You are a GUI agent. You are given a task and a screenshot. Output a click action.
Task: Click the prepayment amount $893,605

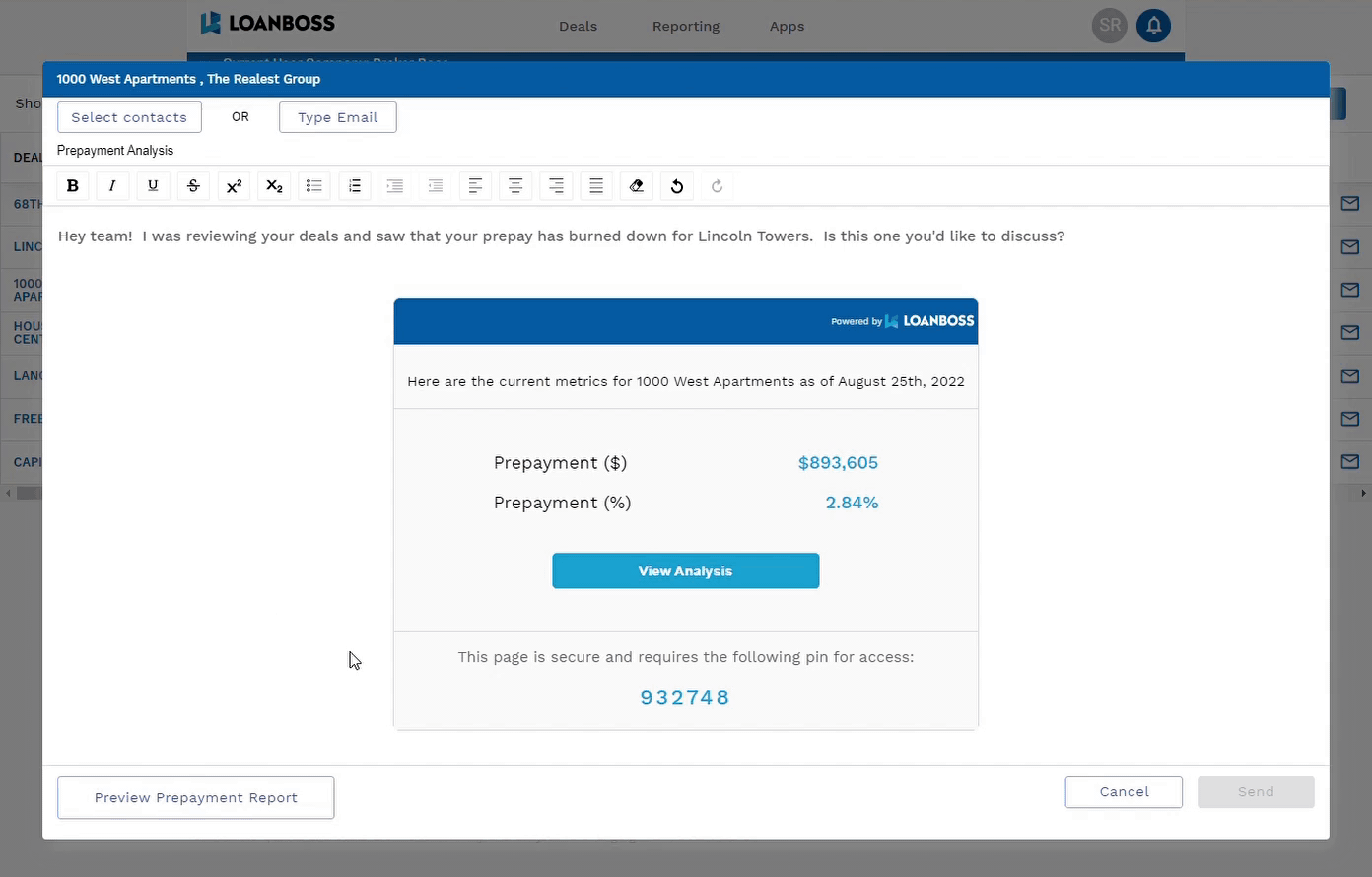838,463
